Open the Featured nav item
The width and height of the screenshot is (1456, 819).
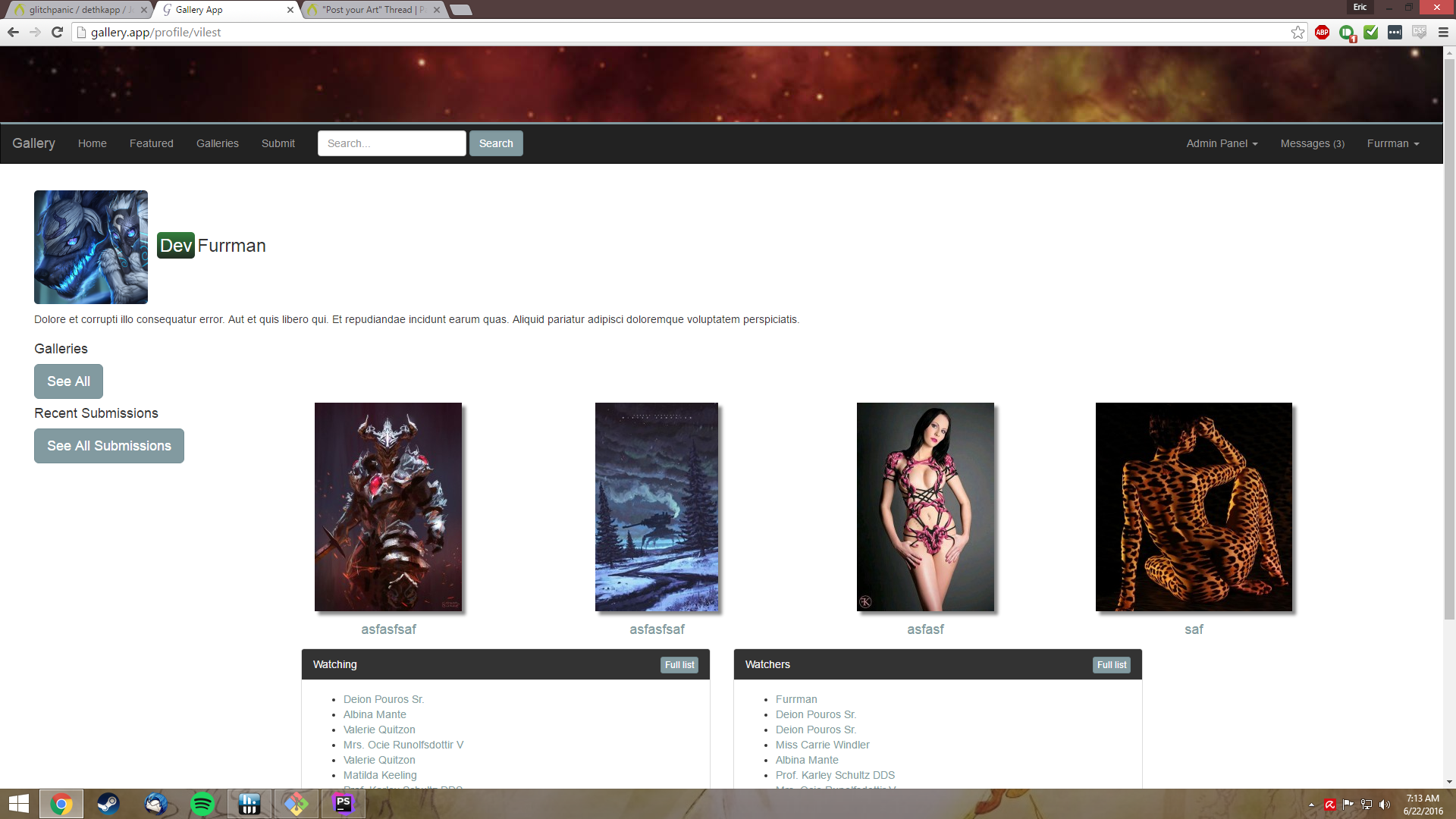[x=152, y=143]
